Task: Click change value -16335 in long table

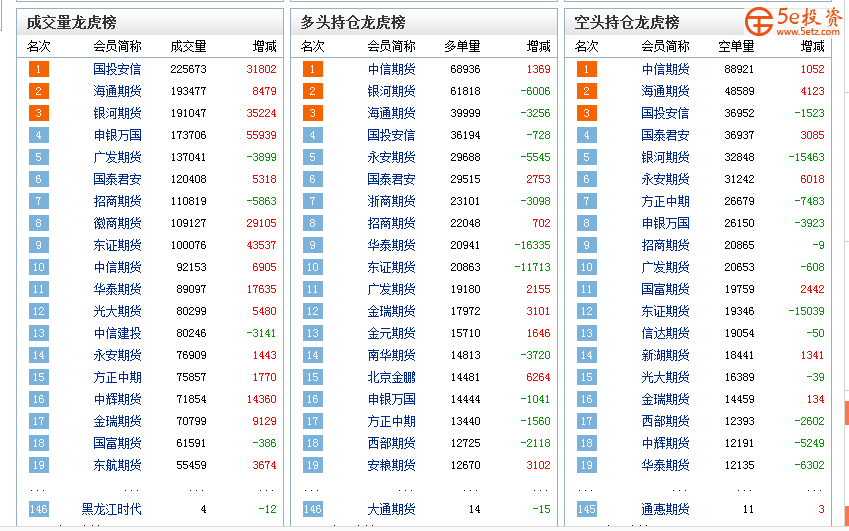Action: (x=532, y=245)
